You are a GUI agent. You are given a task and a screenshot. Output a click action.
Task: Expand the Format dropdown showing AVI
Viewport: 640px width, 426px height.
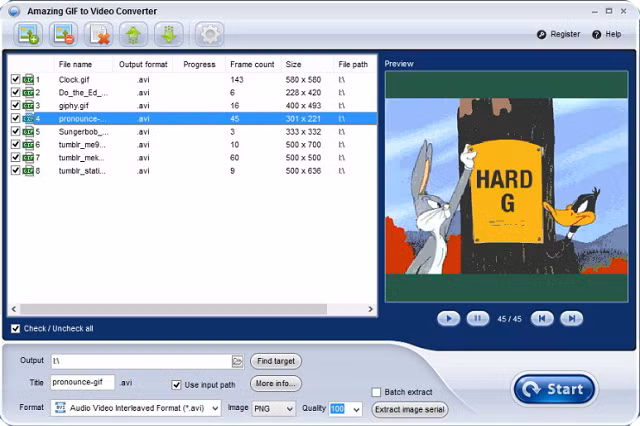(215, 409)
